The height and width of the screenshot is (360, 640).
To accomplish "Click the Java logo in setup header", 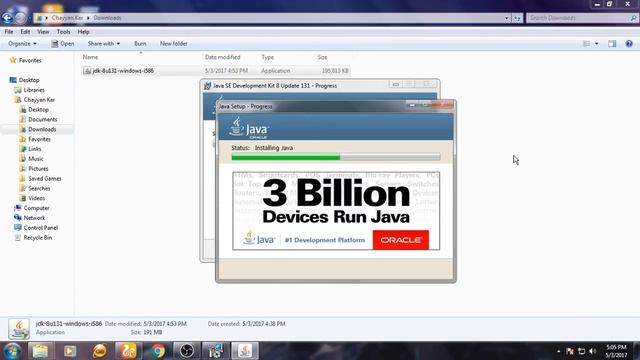I will [249, 128].
